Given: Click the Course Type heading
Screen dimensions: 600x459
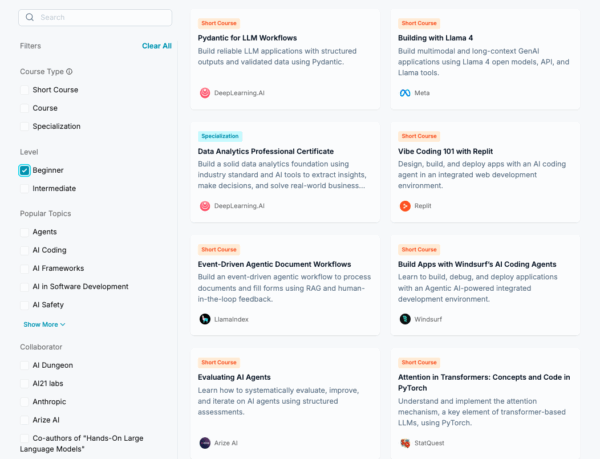Looking at the screenshot, I should (x=42, y=72).
